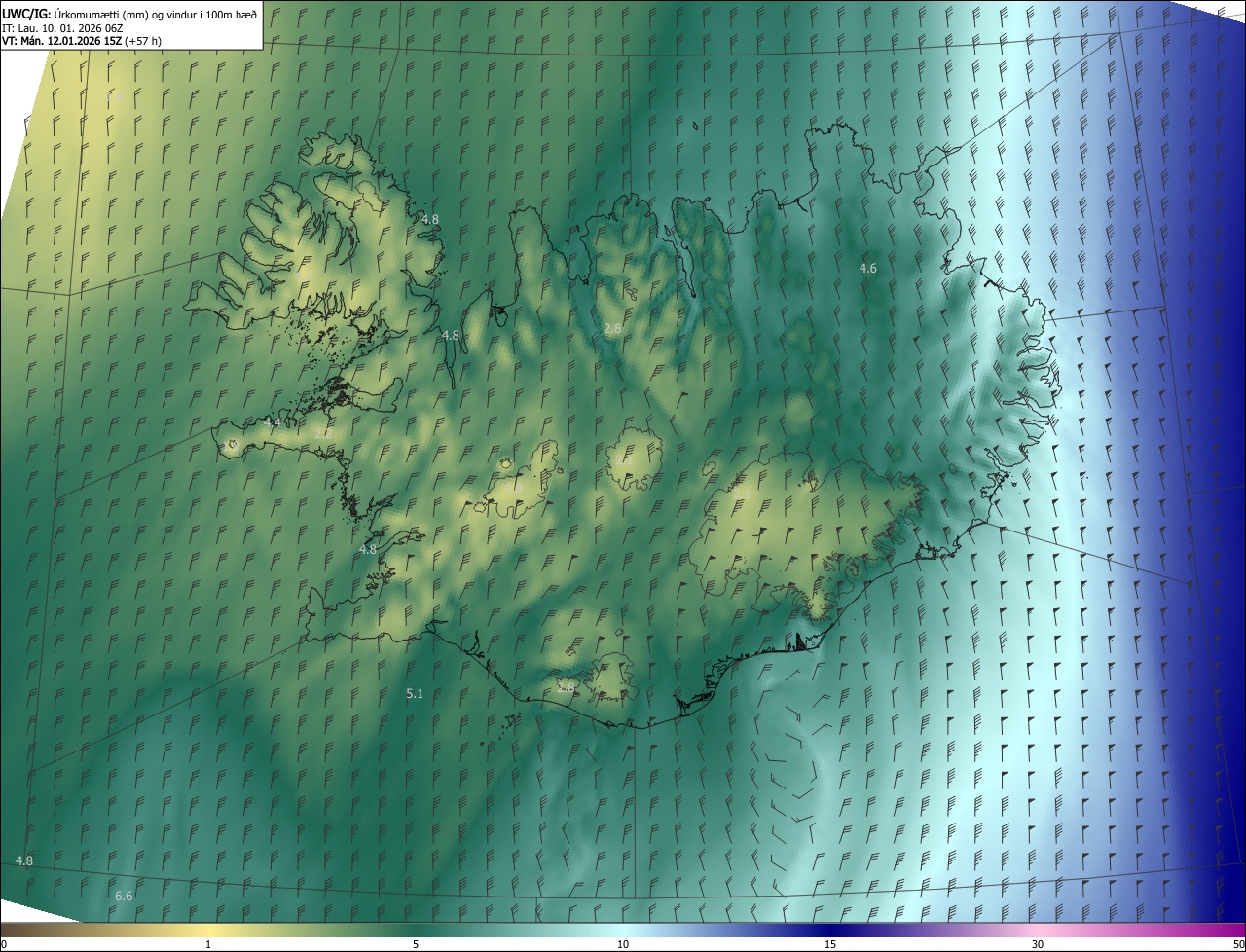The height and width of the screenshot is (952, 1246).
Task: Click the colorbar tick label "10"
Action: click(623, 944)
